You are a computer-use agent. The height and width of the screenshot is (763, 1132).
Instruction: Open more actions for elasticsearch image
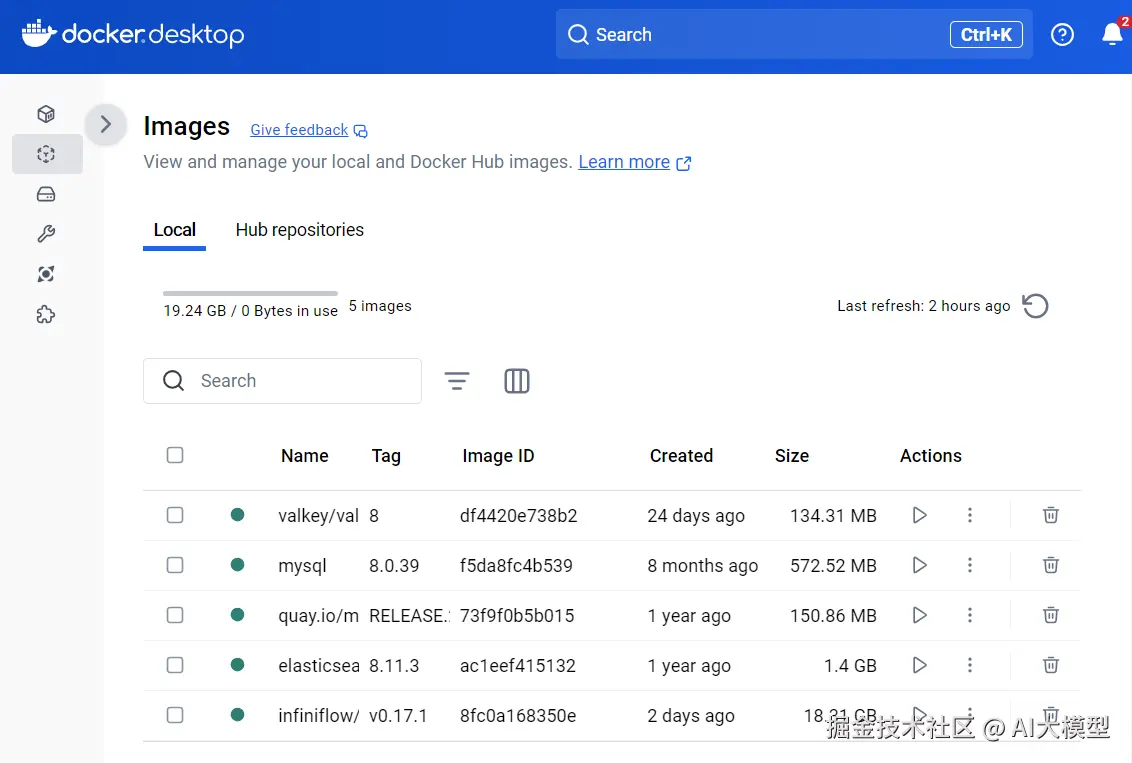point(970,665)
